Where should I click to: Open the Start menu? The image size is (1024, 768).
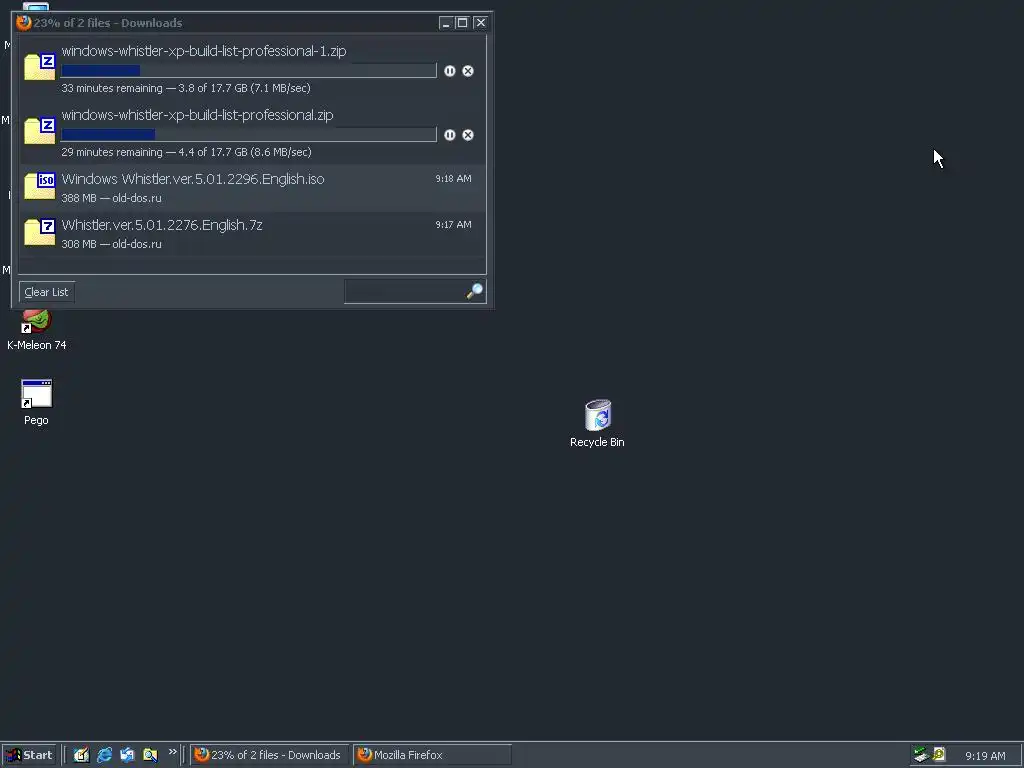coord(29,755)
